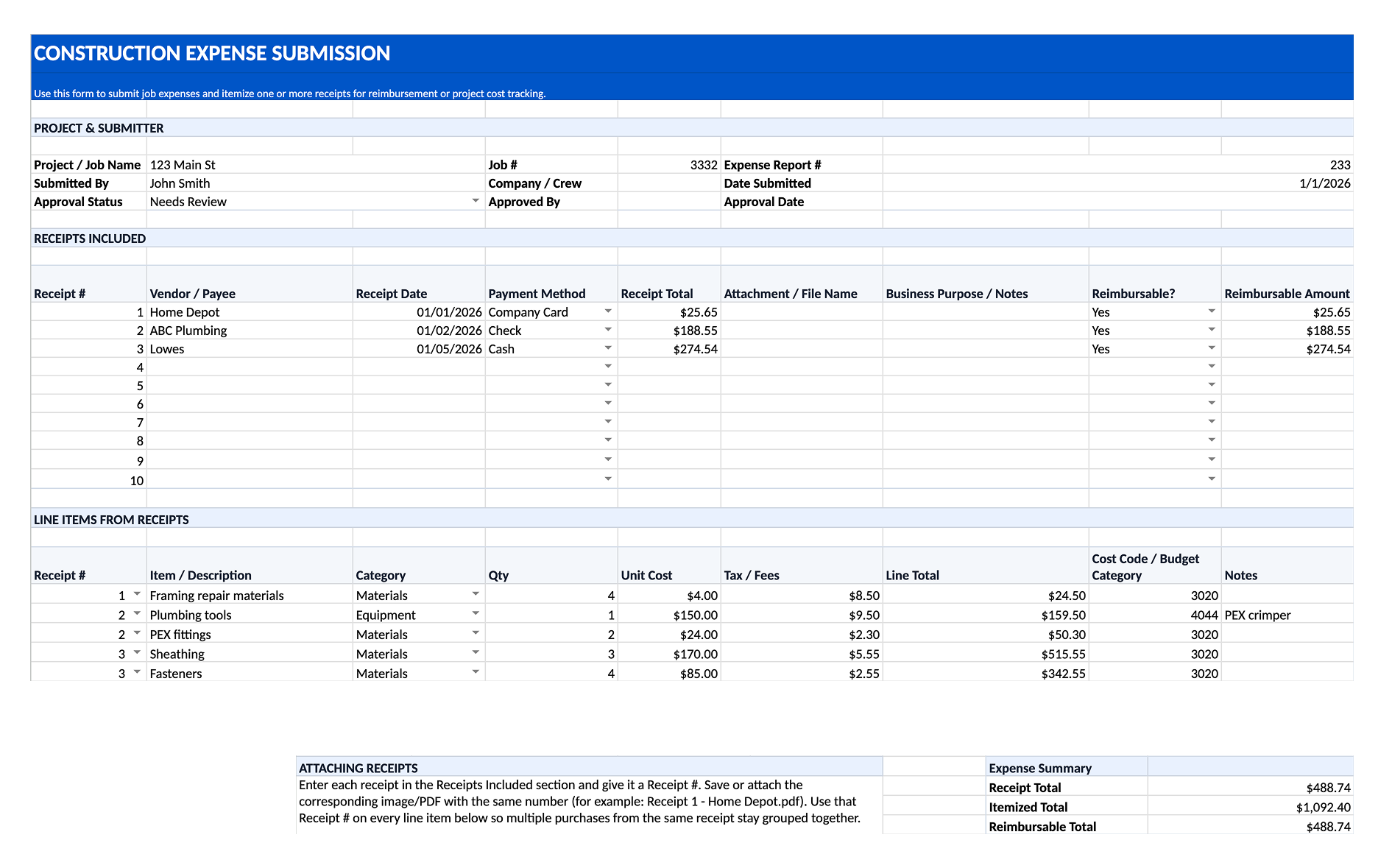
Task: Click the Reimbursable Amount $274.54
Action: tap(1287, 349)
